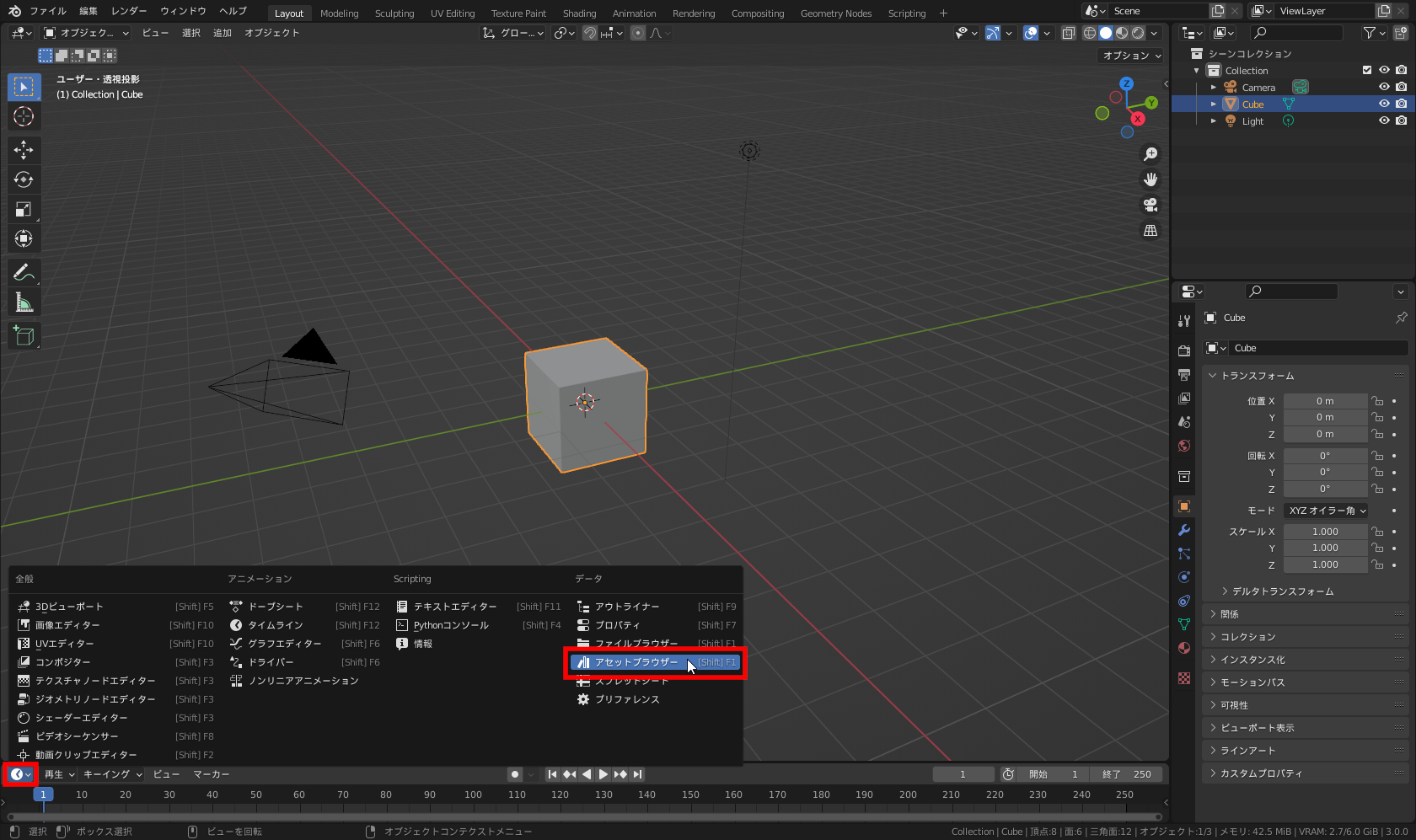Choose the Measure tool
The height and width of the screenshot is (840, 1416).
[24, 302]
